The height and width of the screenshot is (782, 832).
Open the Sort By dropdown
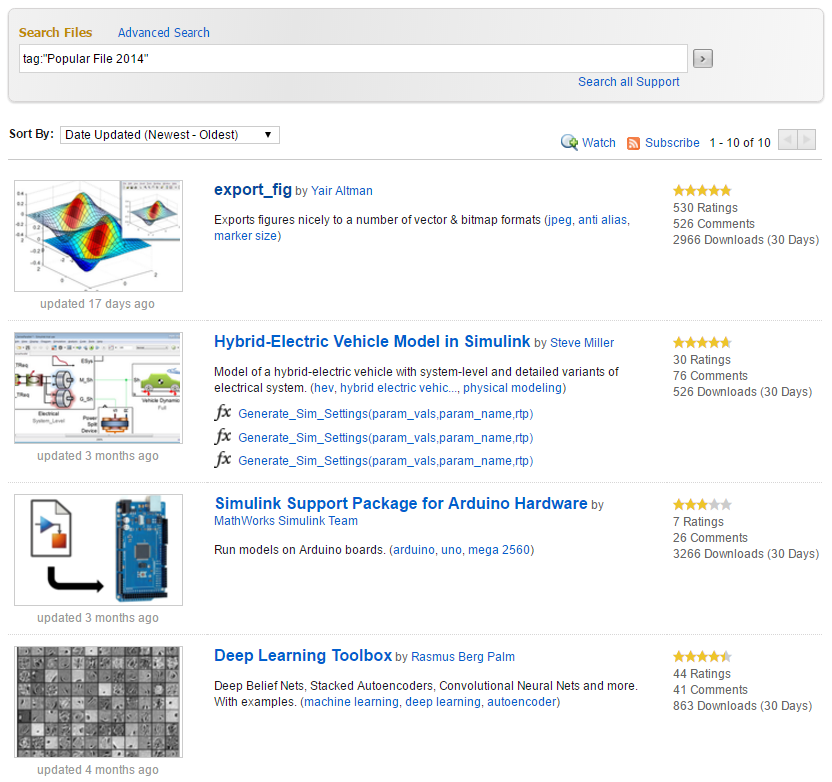[170, 135]
